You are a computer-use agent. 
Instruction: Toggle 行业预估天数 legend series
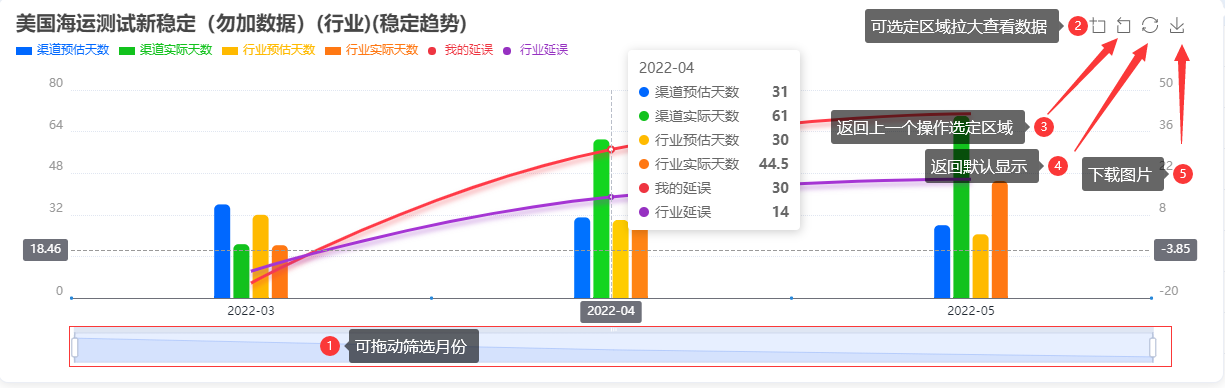269,50
